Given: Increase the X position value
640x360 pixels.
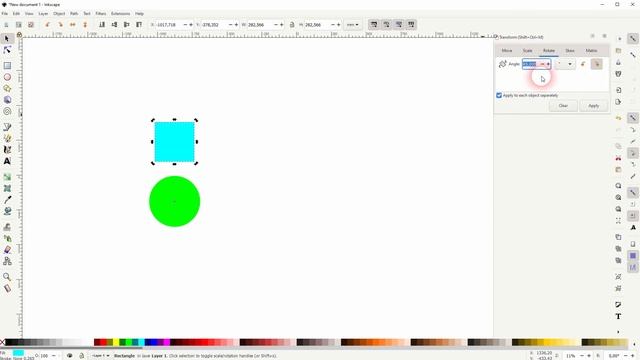Looking at the screenshot, I should click(x=191, y=25).
